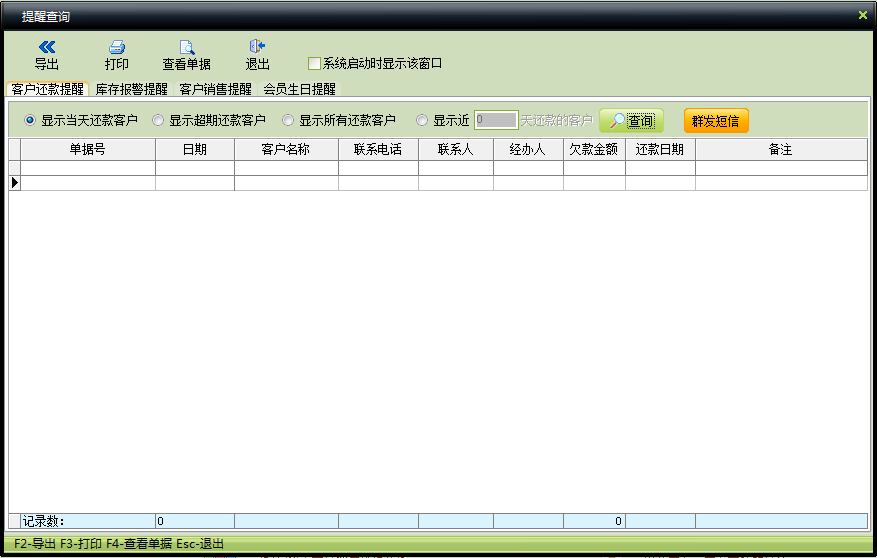Switch to 库存报警提醒 tab

tap(131, 89)
